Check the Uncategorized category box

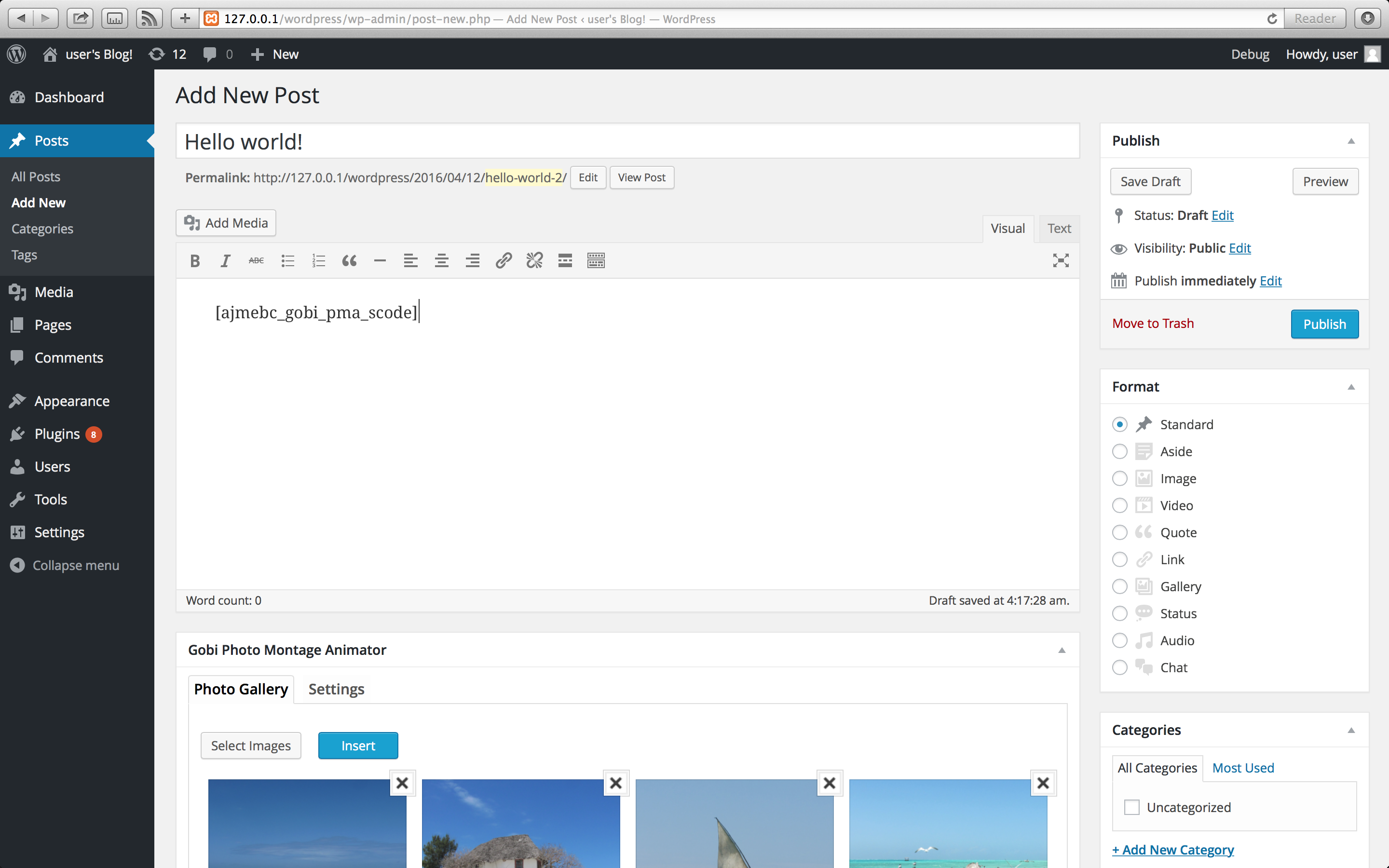(x=1131, y=807)
